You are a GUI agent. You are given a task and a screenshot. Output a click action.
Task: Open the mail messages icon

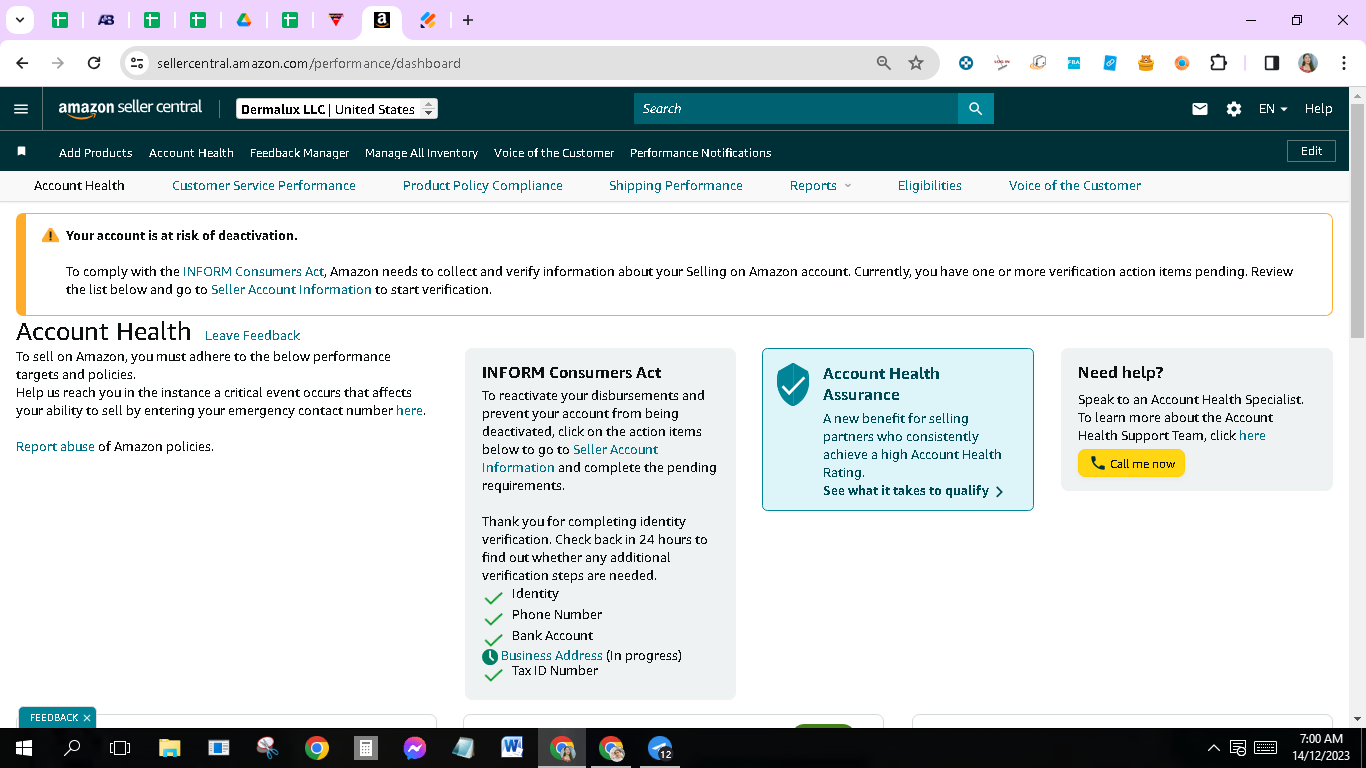pos(1200,109)
